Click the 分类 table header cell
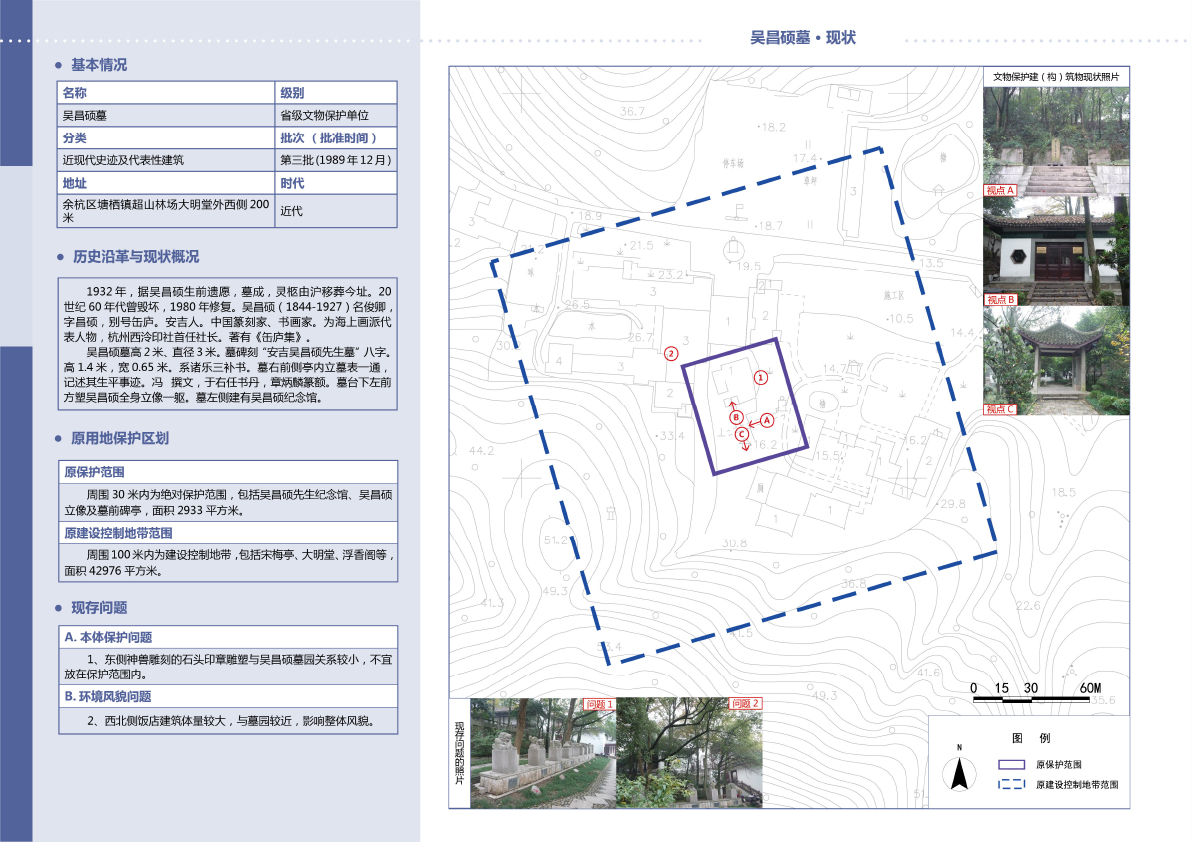Viewport: 1191px width, 842px height. [x=166, y=138]
